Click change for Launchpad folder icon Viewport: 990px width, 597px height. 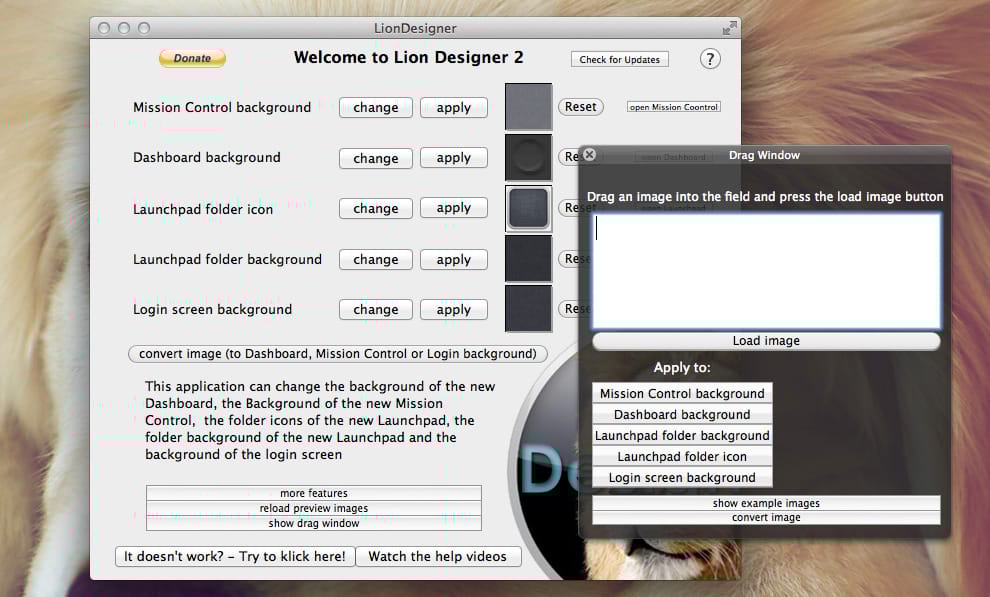[x=376, y=208]
